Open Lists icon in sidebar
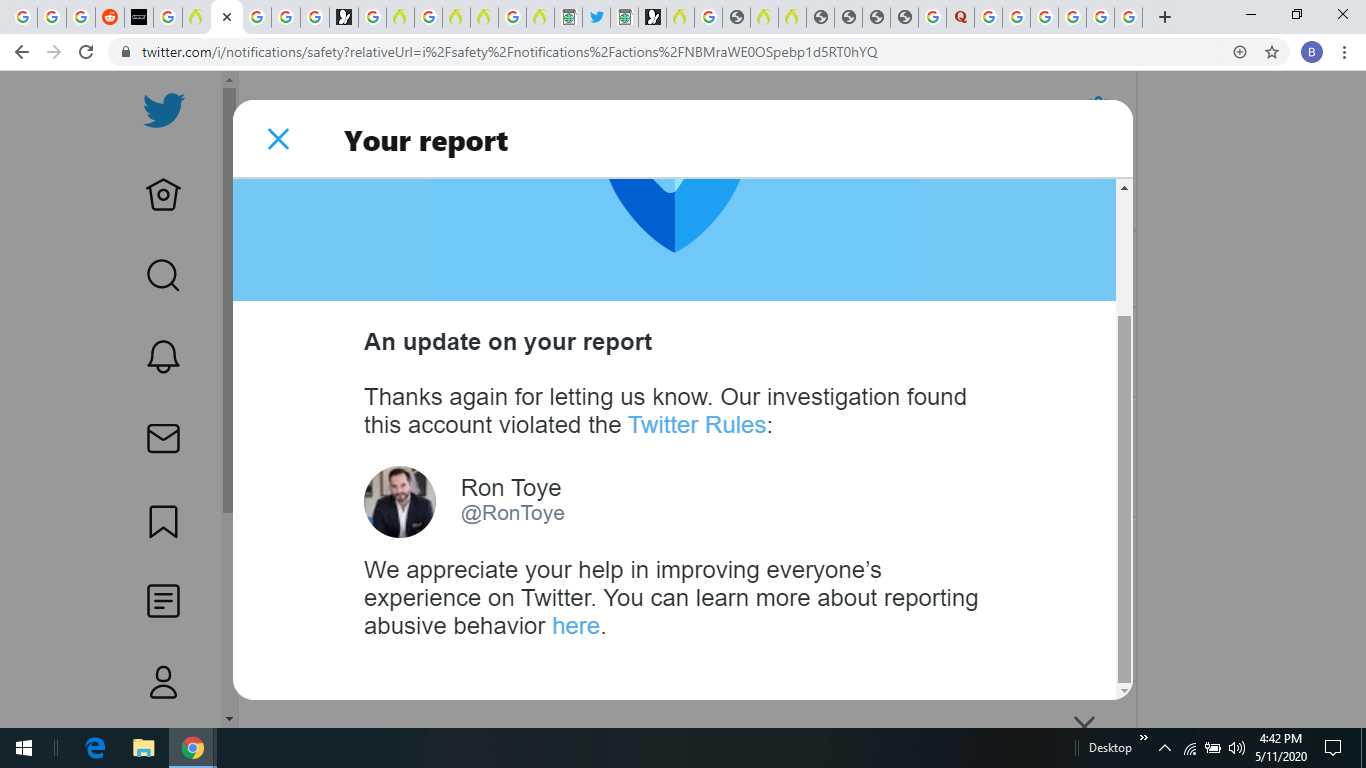Screen dimensions: 1366x768 pos(163,601)
